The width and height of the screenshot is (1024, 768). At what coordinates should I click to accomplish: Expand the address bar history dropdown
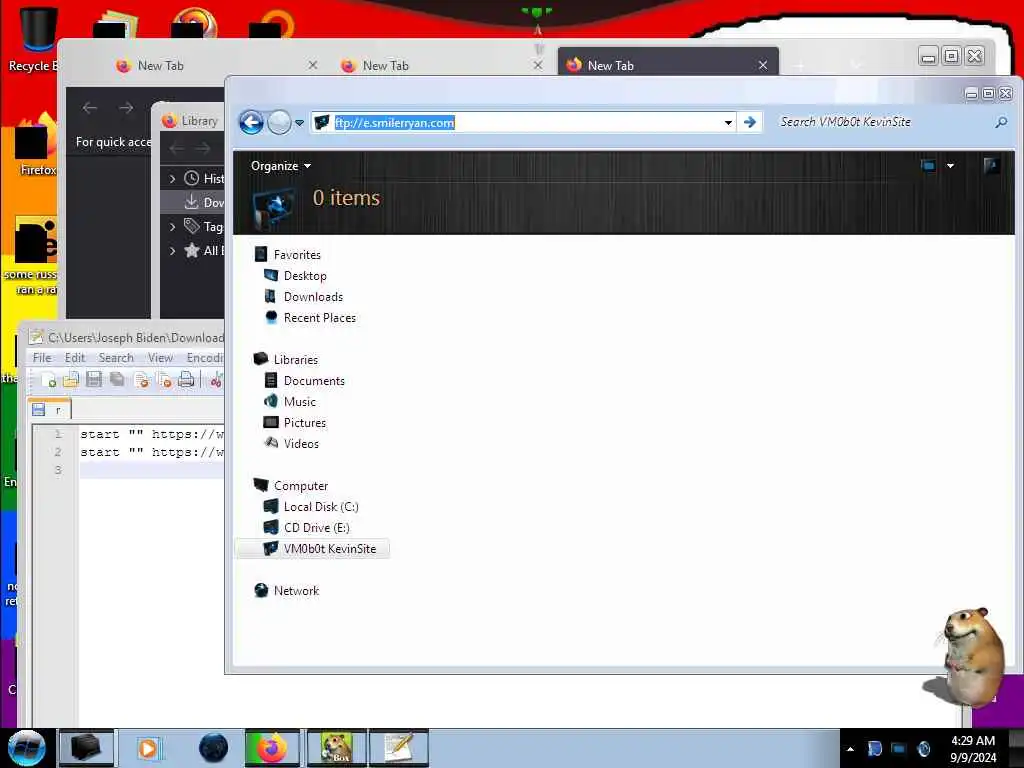[x=728, y=123]
